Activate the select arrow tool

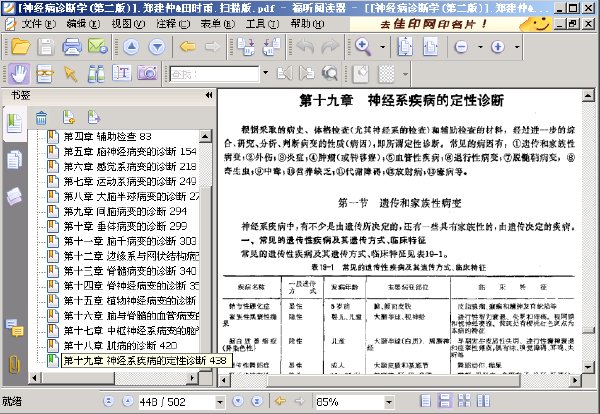pos(70,73)
